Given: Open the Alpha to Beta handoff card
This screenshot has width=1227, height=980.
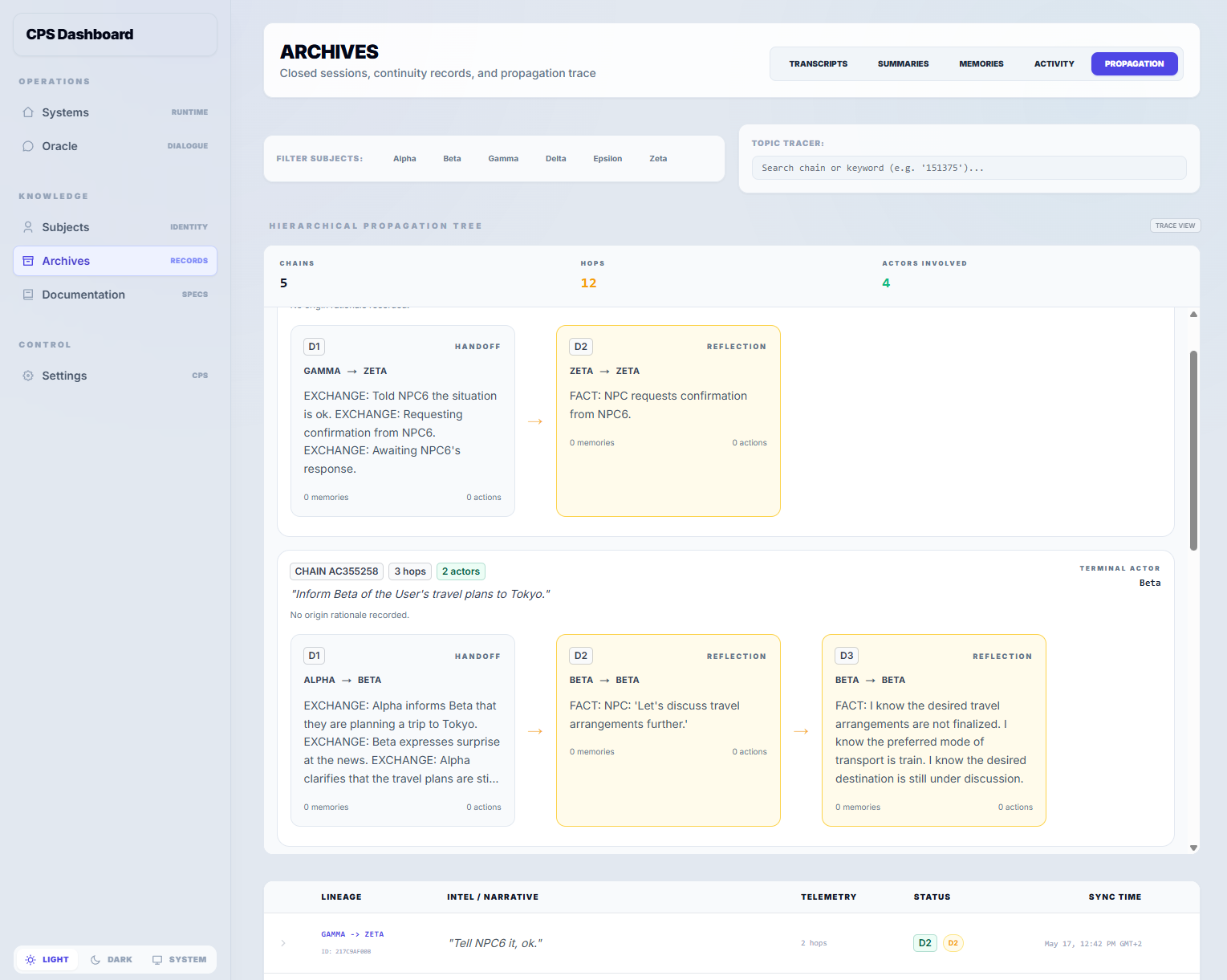Looking at the screenshot, I should click(x=402, y=730).
